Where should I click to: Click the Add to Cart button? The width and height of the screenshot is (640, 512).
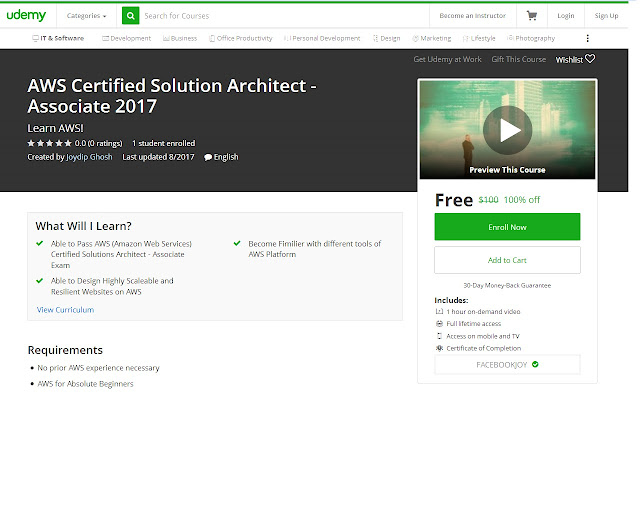pos(507,260)
